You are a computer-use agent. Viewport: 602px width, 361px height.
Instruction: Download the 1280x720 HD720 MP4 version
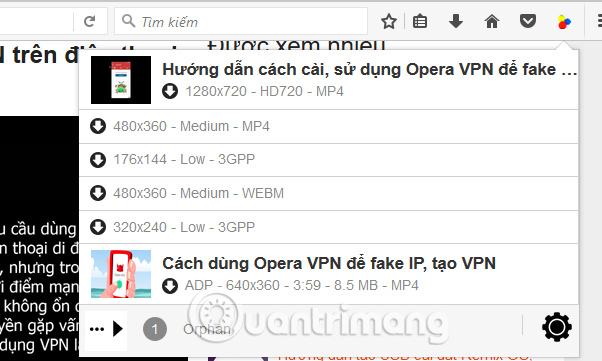pyautogui.click(x=170, y=91)
